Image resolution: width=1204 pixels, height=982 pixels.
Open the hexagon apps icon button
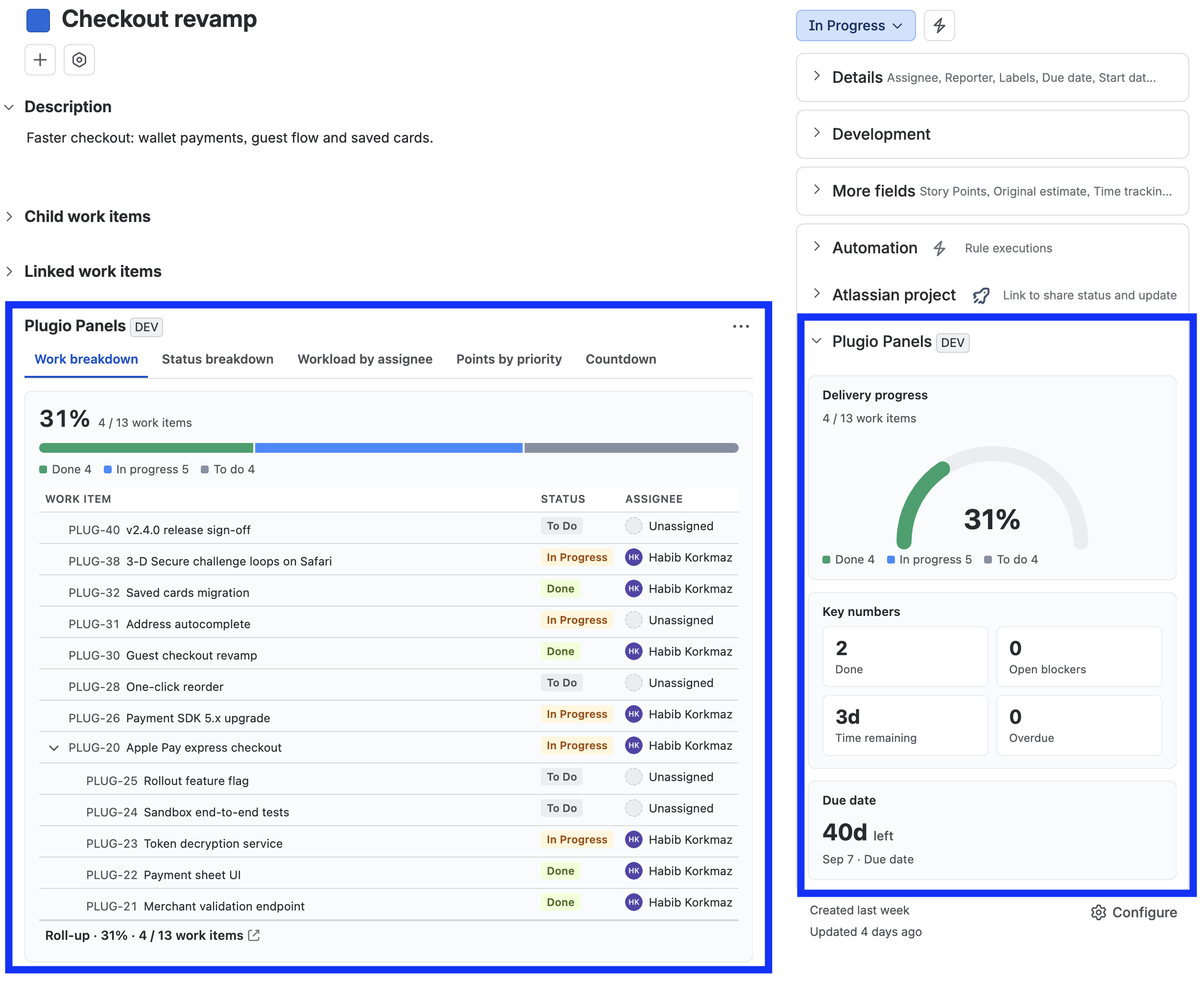[79, 59]
